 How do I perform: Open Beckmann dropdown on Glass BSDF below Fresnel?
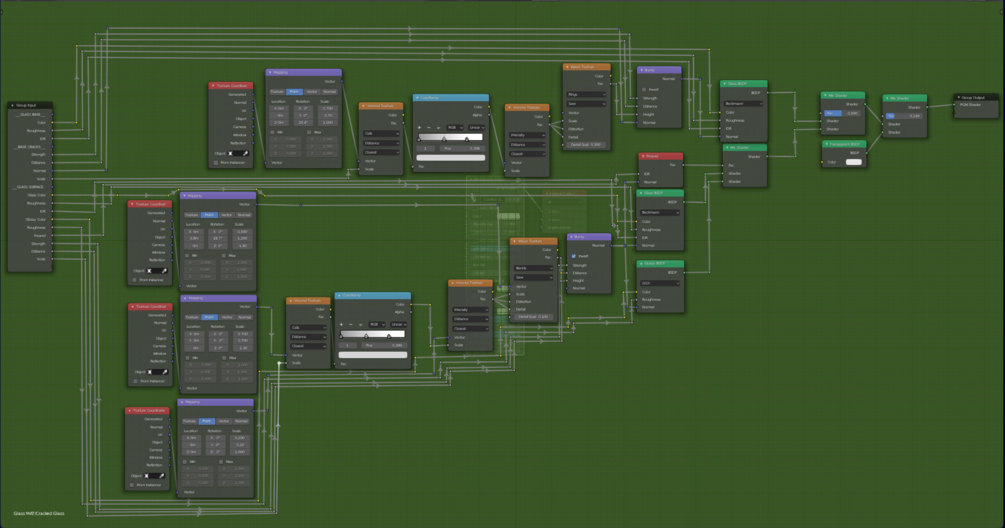661,212
